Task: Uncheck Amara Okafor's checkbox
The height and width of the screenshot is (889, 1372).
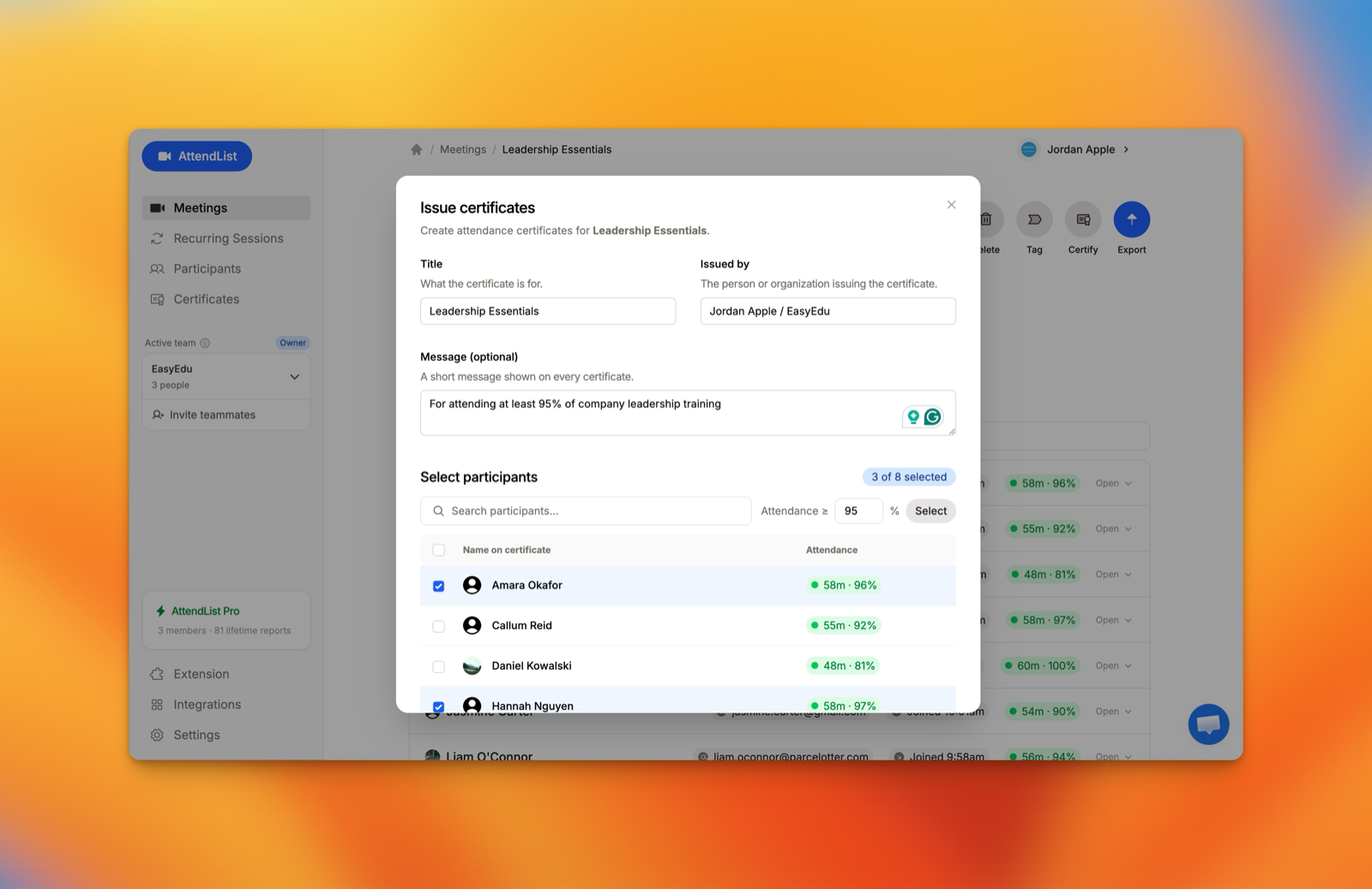Action: tap(439, 586)
